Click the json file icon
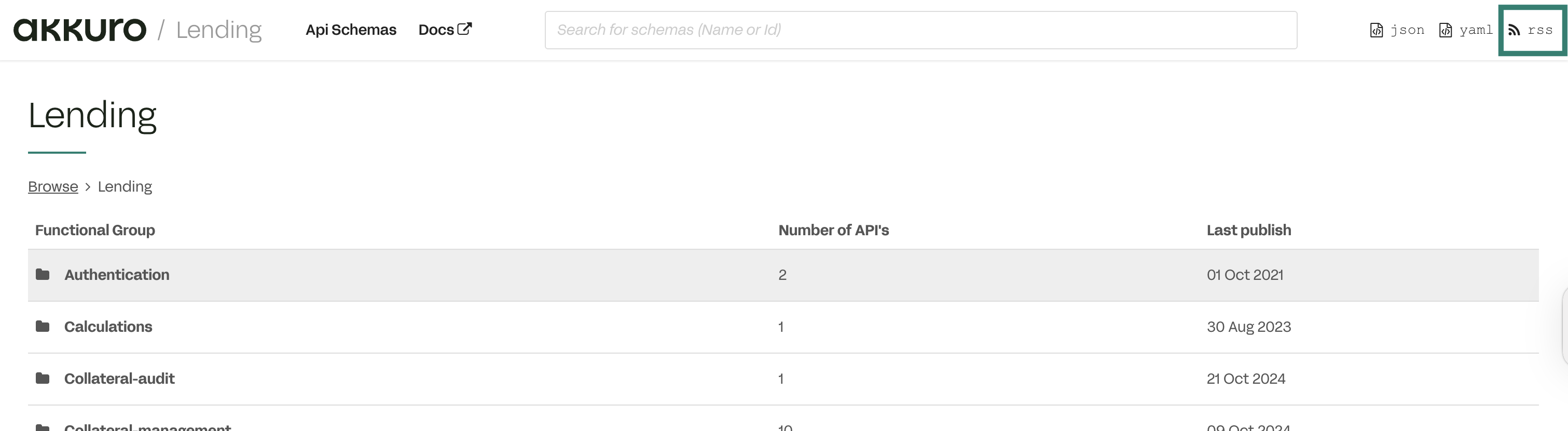Viewport: 1568px width, 431px height. point(1376,31)
